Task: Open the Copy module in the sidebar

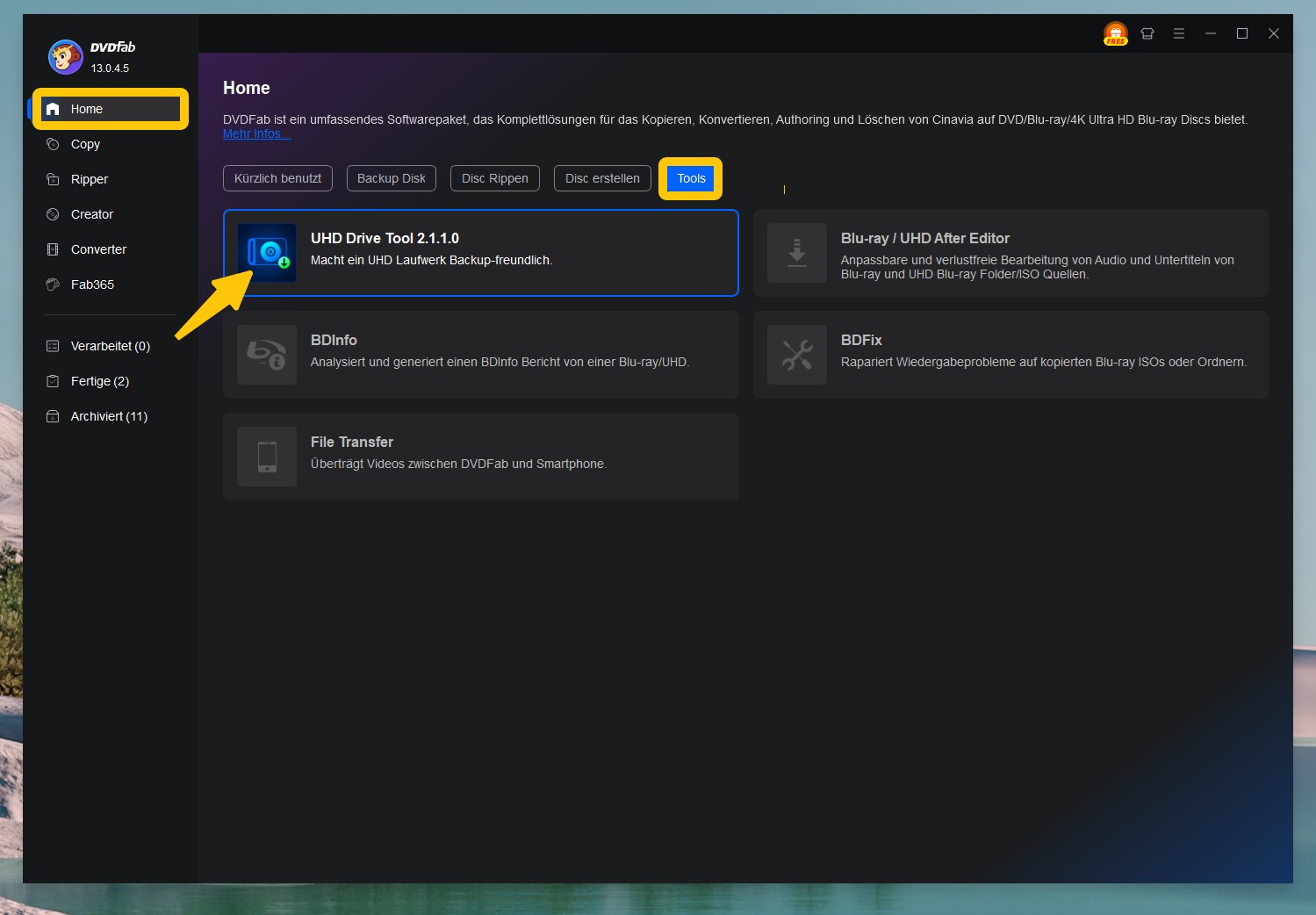Action: pyautogui.click(x=85, y=144)
